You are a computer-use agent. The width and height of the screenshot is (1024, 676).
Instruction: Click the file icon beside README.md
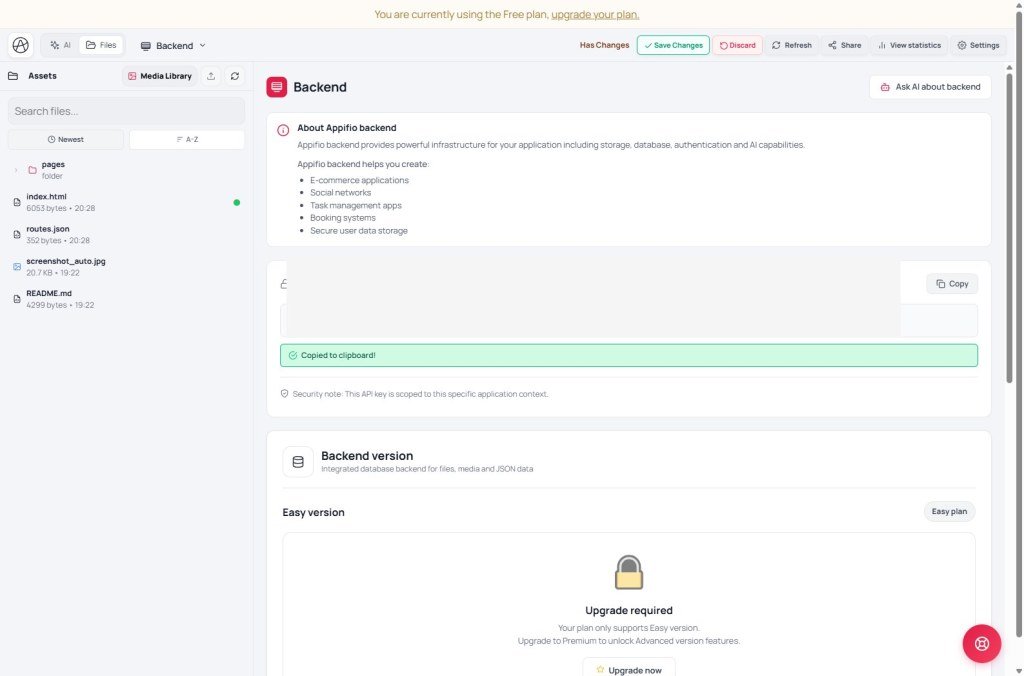pos(17,299)
